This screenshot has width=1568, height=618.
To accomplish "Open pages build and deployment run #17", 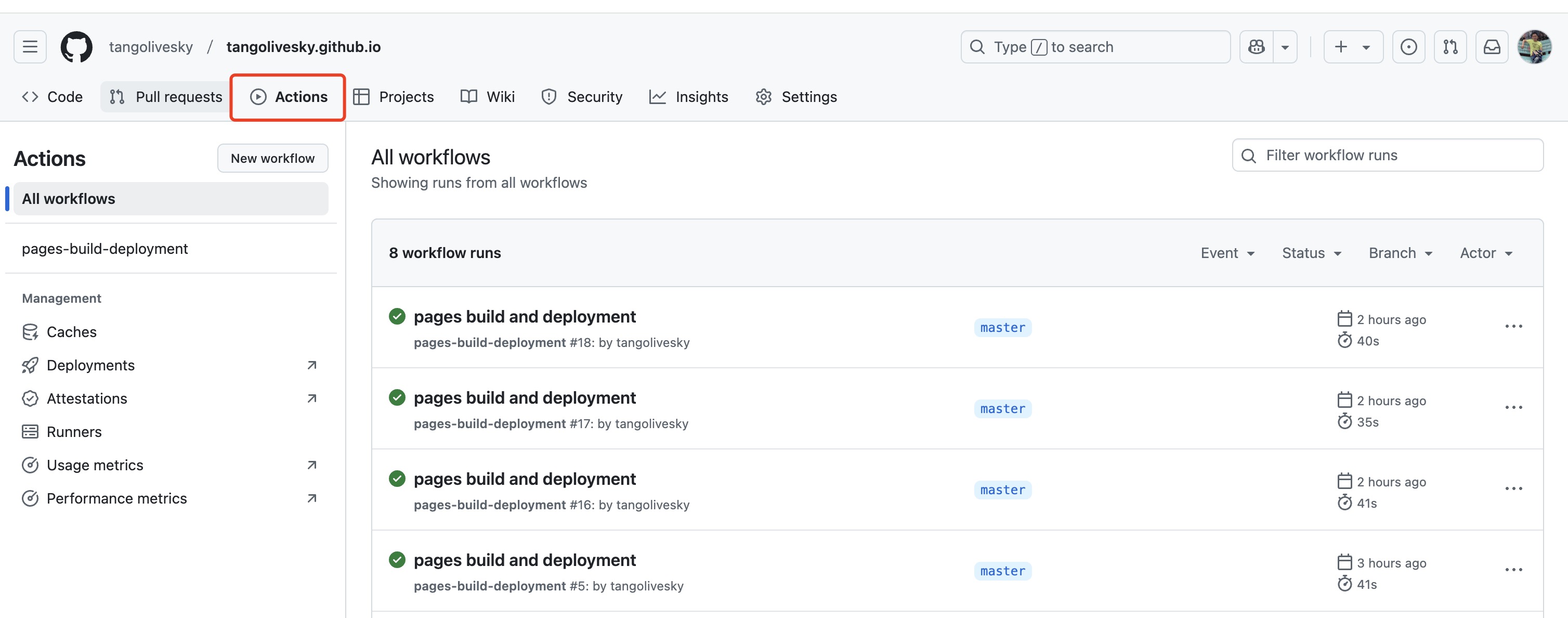I will [524, 397].
